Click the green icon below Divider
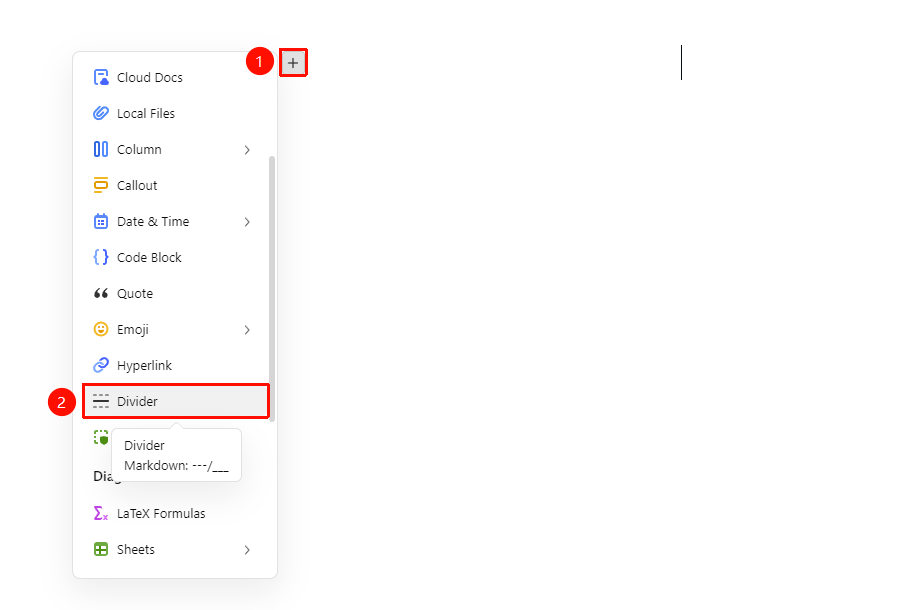Screen dimensions: 909x610 point(101,437)
